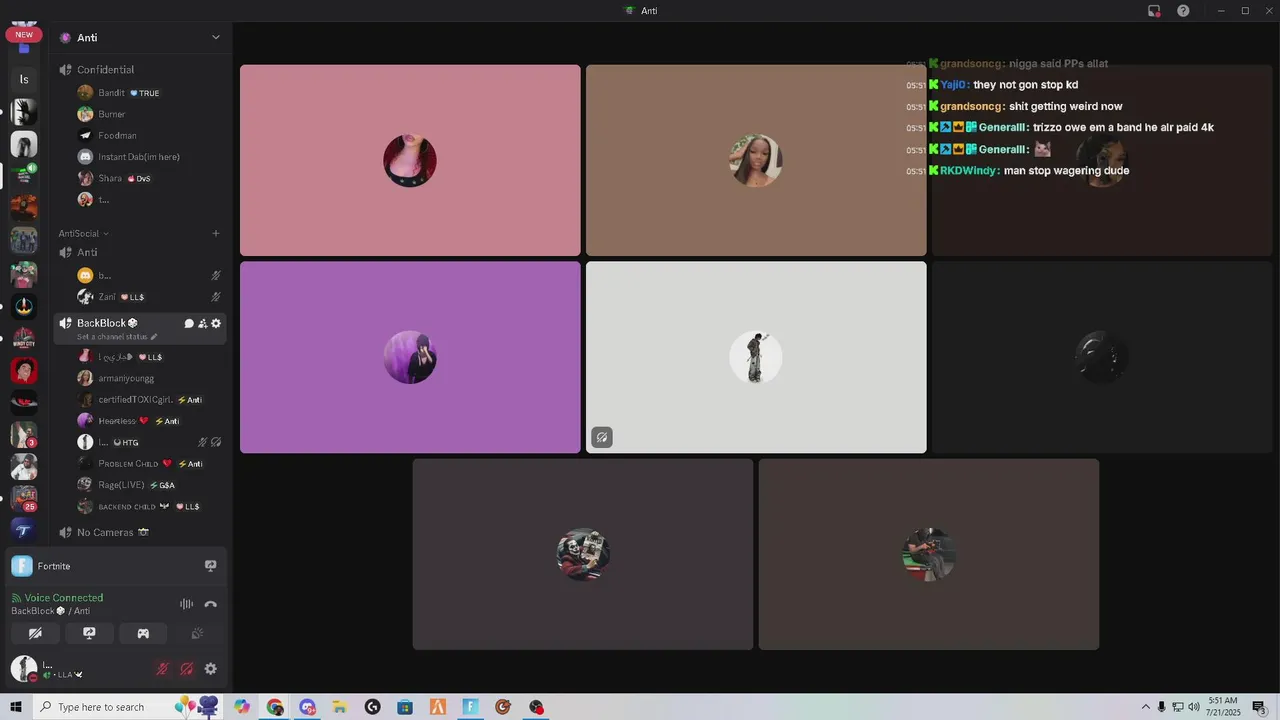Image resolution: width=1280 pixels, height=720 pixels.
Task: Open red cartoon face server icon
Action: click(x=24, y=371)
